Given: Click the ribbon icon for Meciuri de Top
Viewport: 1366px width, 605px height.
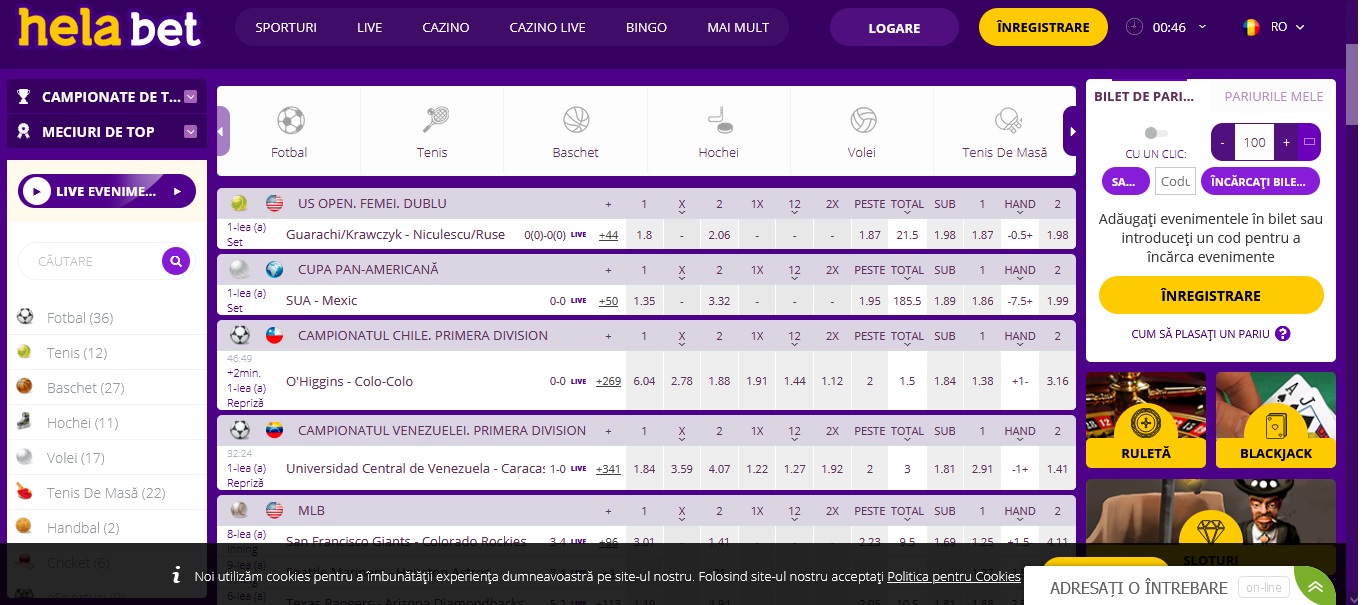Looking at the screenshot, I should (24, 131).
